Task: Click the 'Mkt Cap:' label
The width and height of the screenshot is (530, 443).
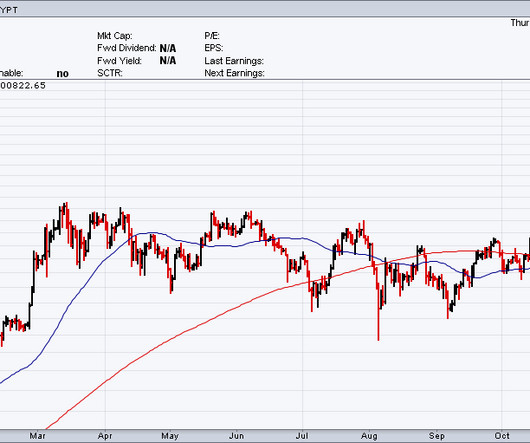Action: tap(115, 36)
